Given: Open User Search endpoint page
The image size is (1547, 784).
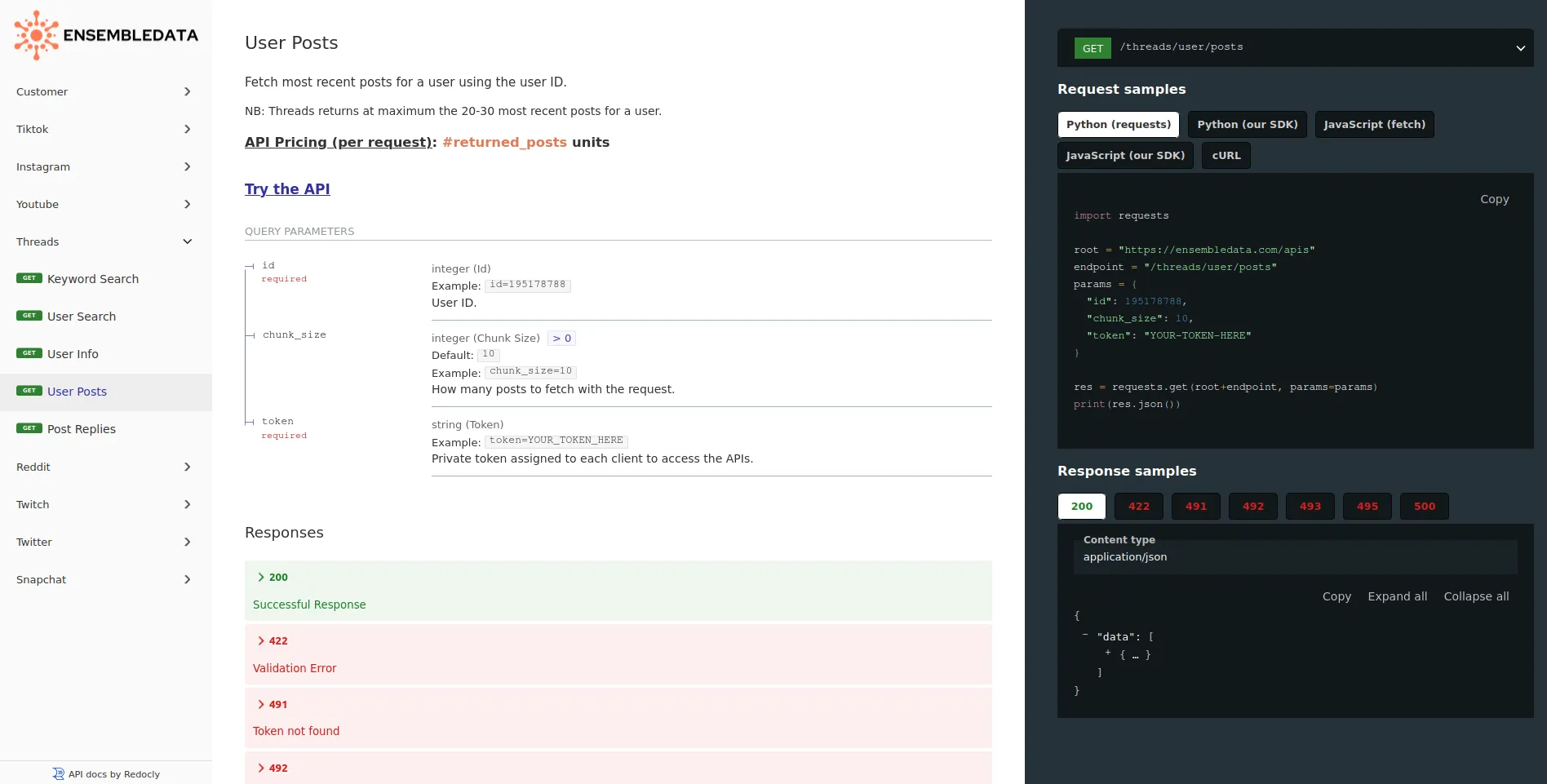Looking at the screenshot, I should click(106, 317).
